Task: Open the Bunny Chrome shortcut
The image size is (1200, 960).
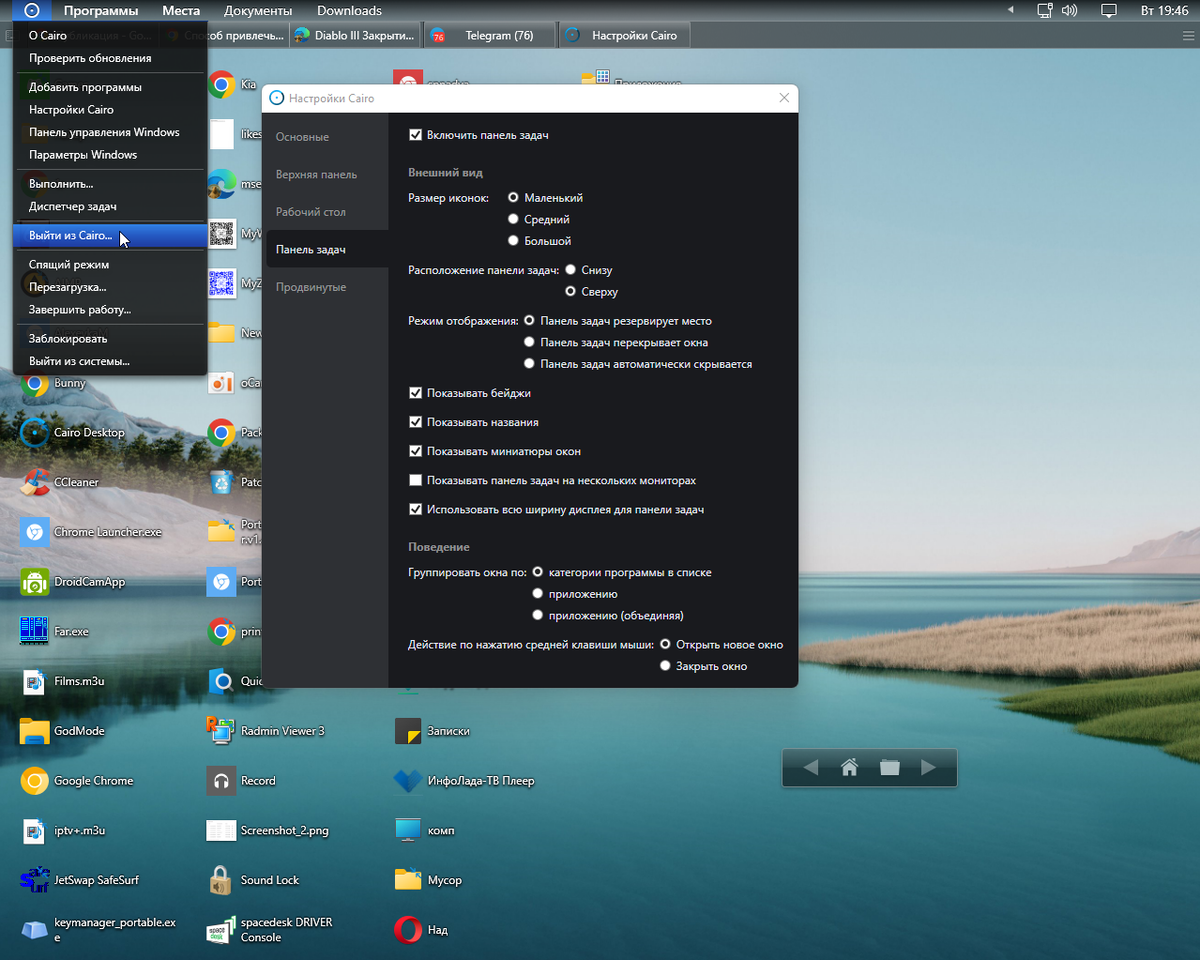Action: (x=35, y=383)
